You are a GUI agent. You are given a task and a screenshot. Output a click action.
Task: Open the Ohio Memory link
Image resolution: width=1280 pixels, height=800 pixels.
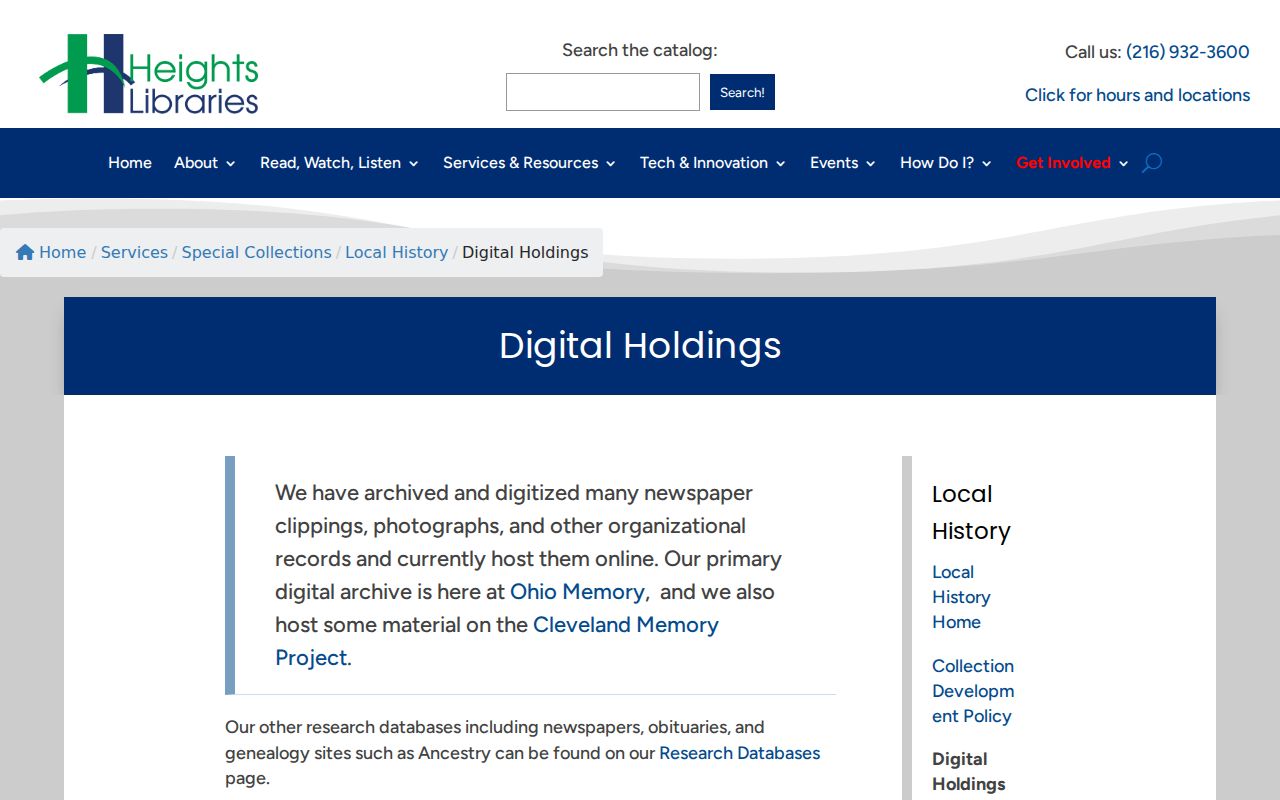pyautogui.click(x=577, y=592)
